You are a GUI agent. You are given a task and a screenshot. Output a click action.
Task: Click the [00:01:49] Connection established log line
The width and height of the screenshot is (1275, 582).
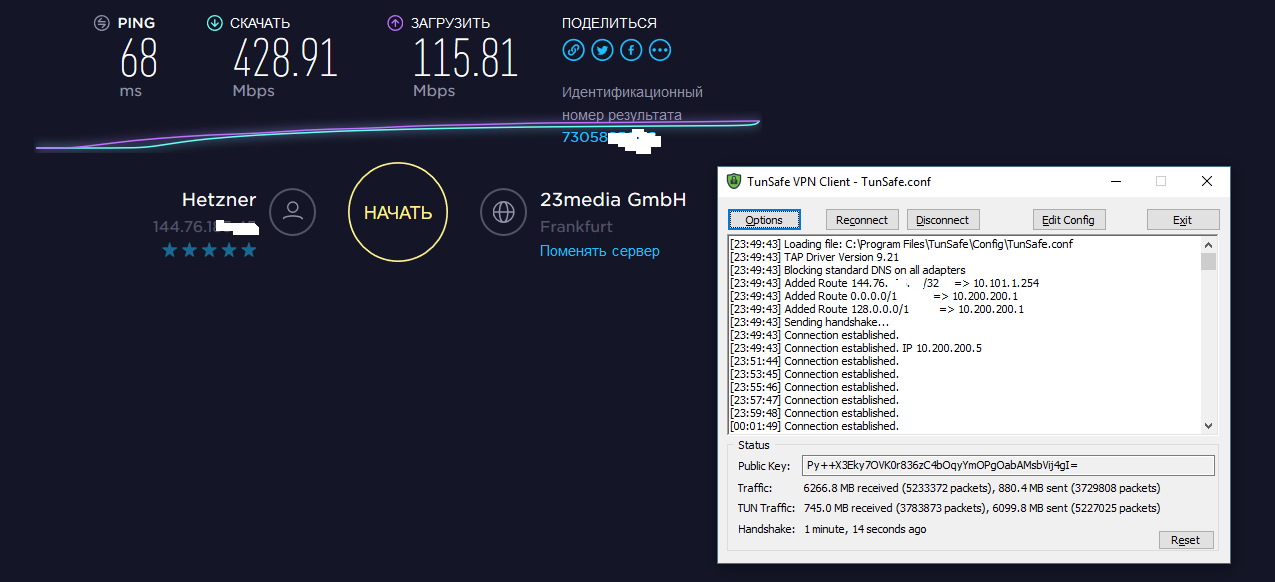tap(814, 426)
